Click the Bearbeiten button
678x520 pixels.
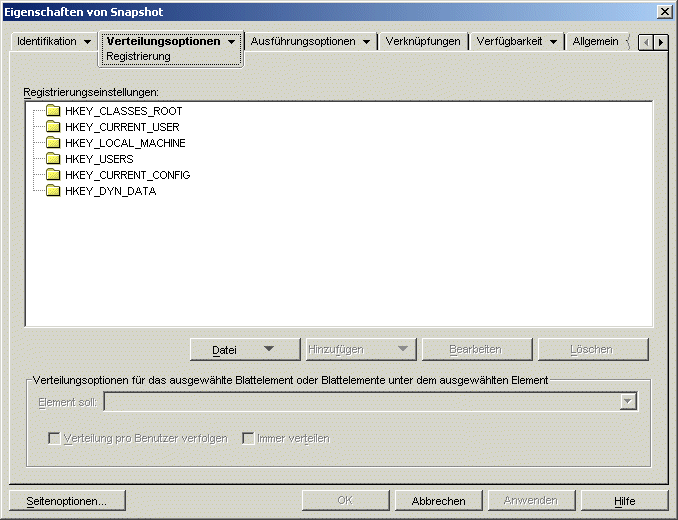click(x=477, y=349)
